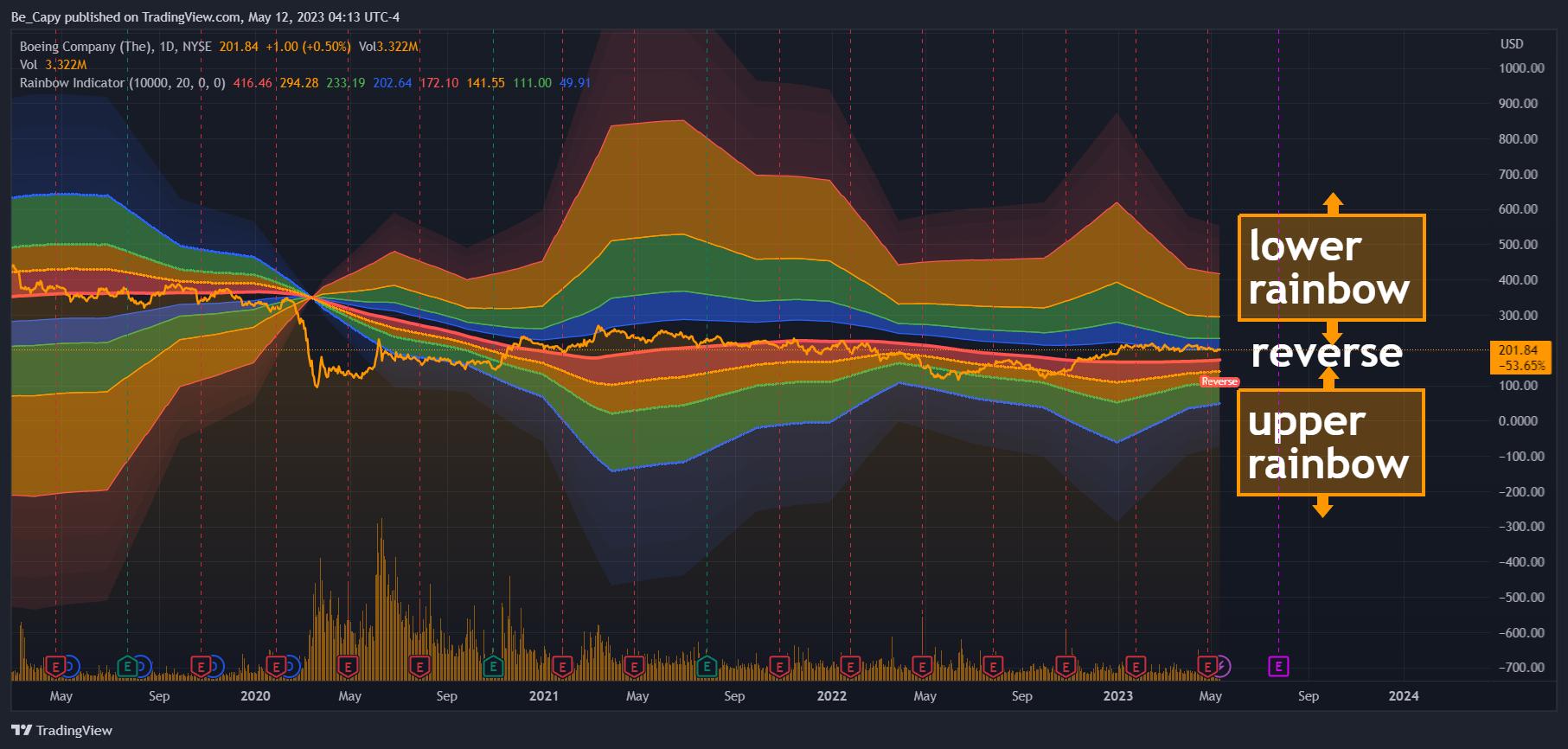Image resolution: width=1568 pixels, height=749 pixels.
Task: Open the red April 2023 earnings marker
Action: tap(1207, 667)
